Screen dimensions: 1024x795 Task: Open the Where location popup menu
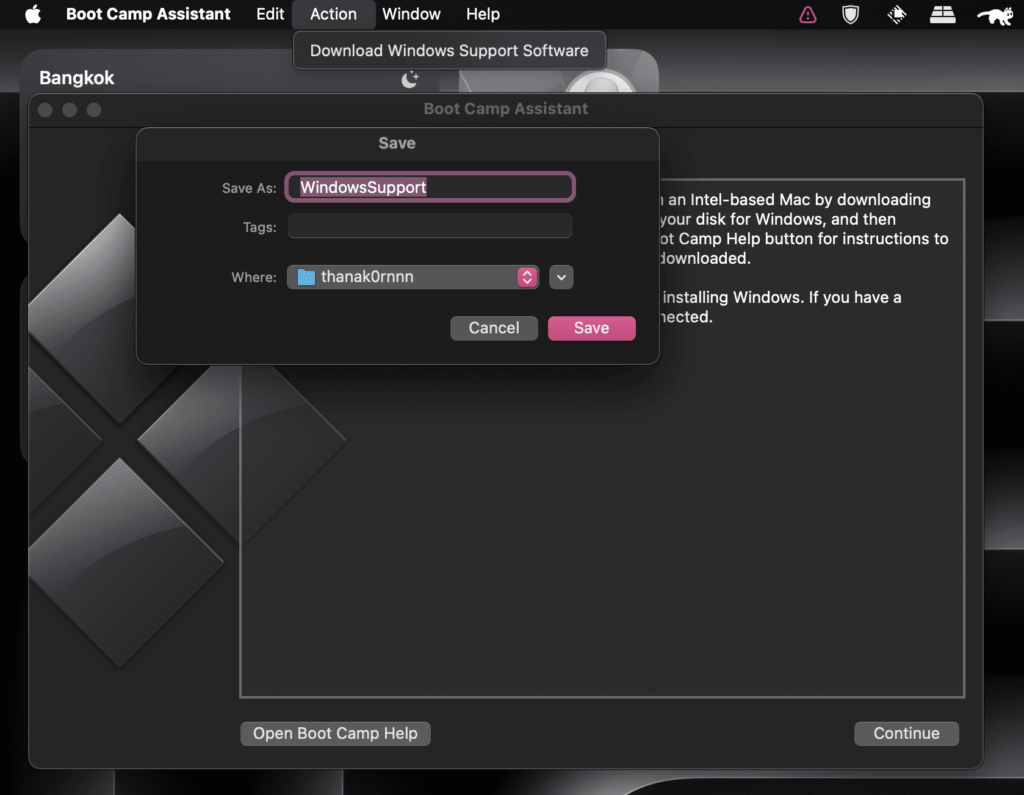click(413, 277)
